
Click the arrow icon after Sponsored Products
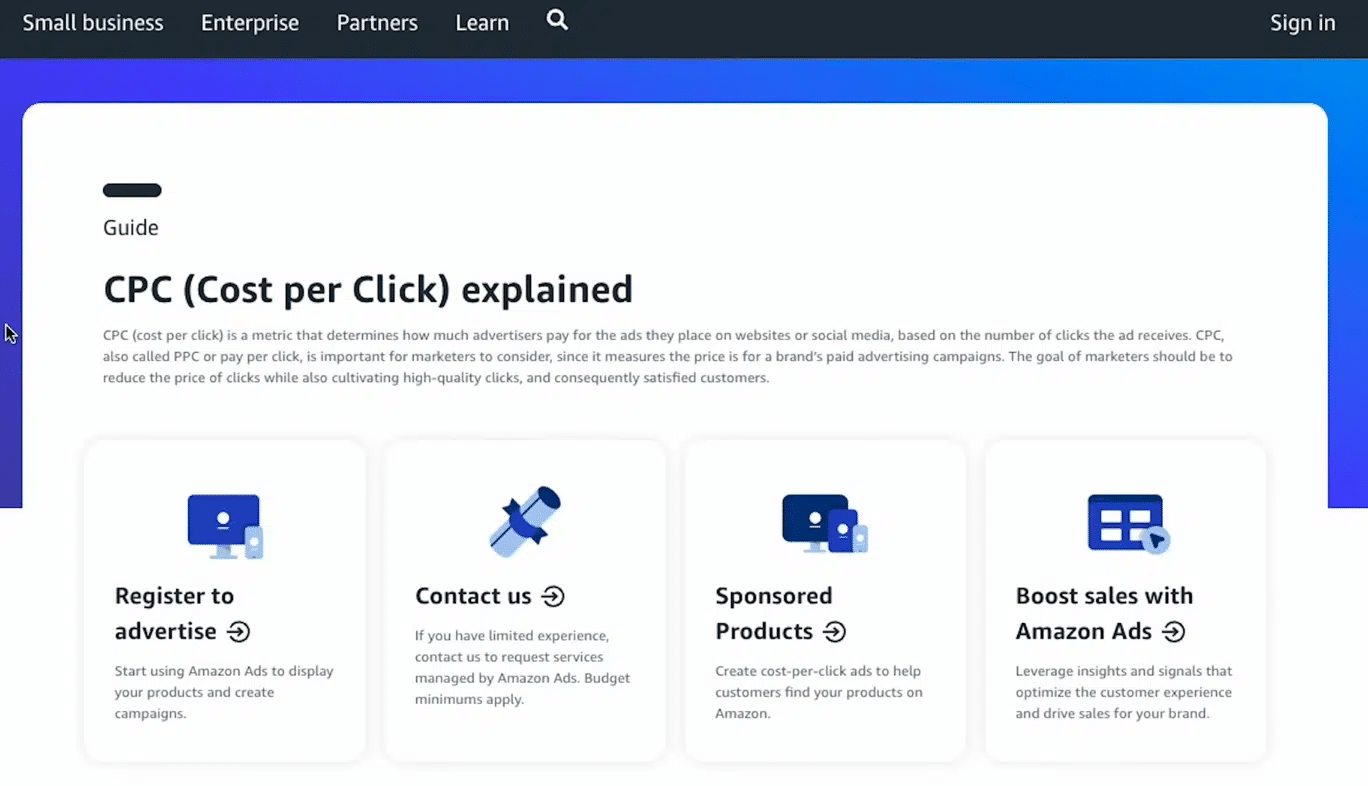point(834,632)
